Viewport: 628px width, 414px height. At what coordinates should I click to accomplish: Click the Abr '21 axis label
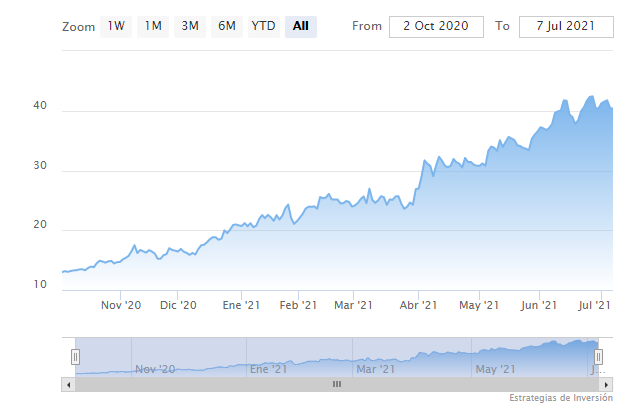(418, 305)
